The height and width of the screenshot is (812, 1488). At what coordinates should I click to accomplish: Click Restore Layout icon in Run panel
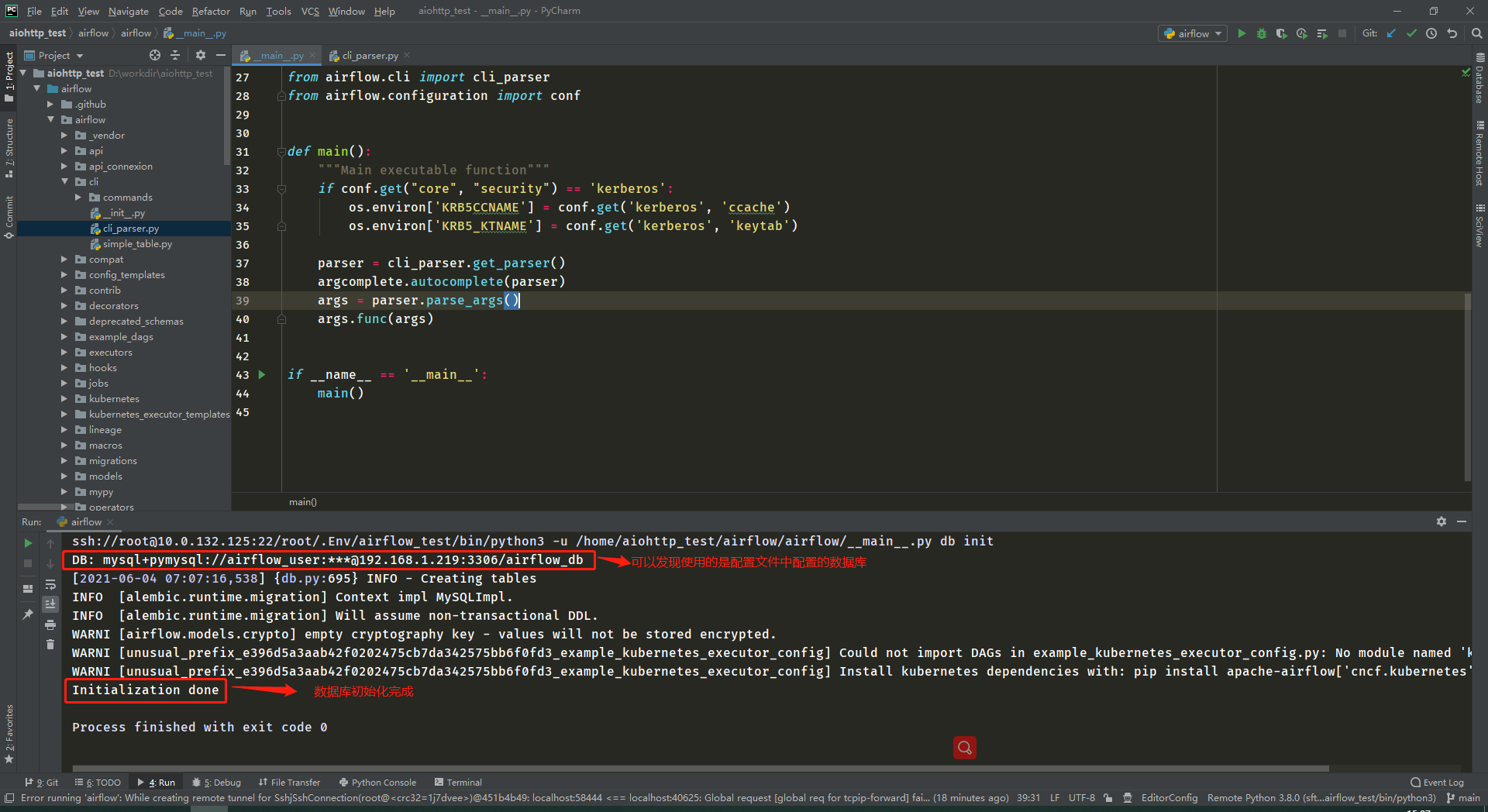[28, 588]
